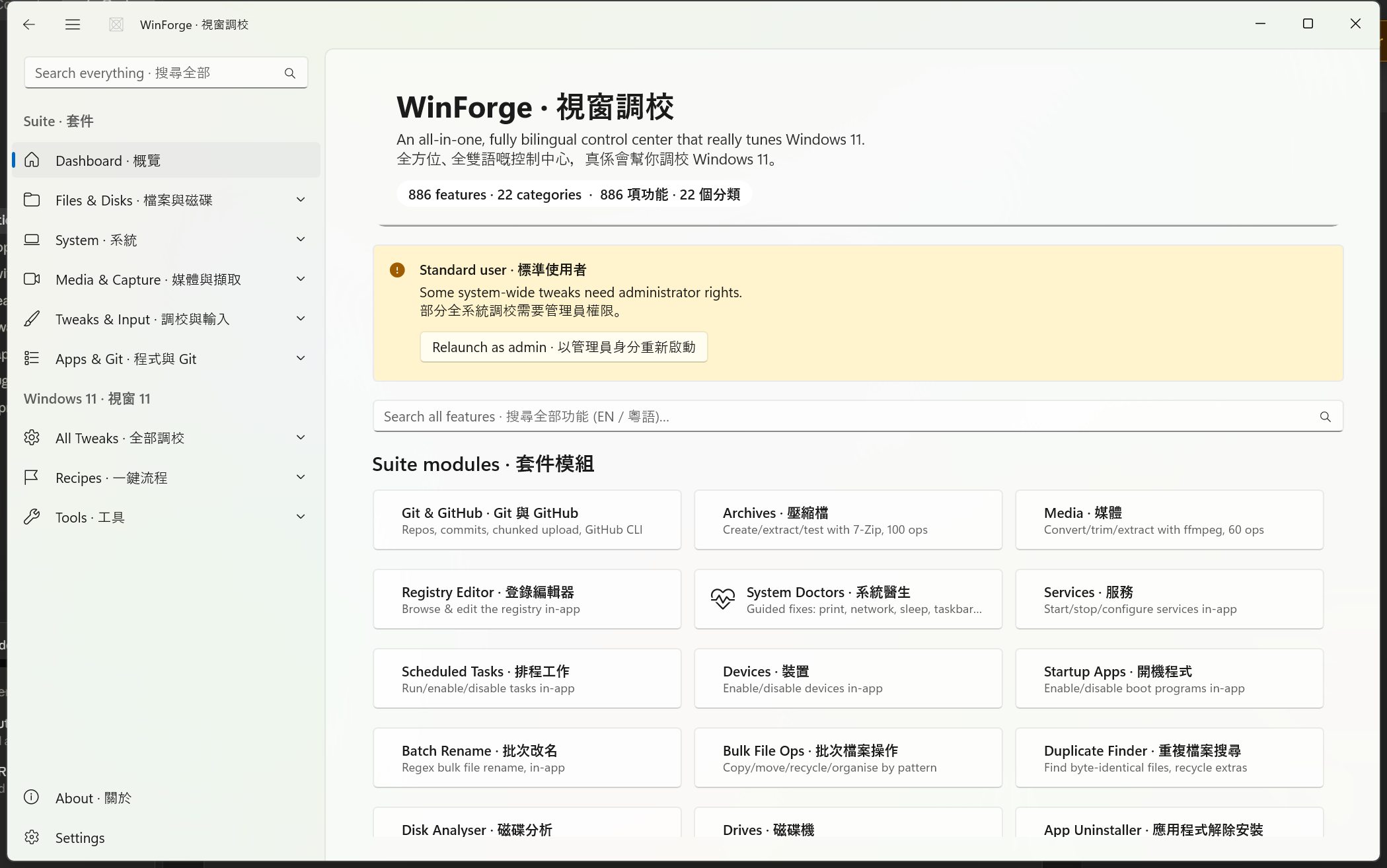Open the Bulk File Ops module card

[x=848, y=758]
